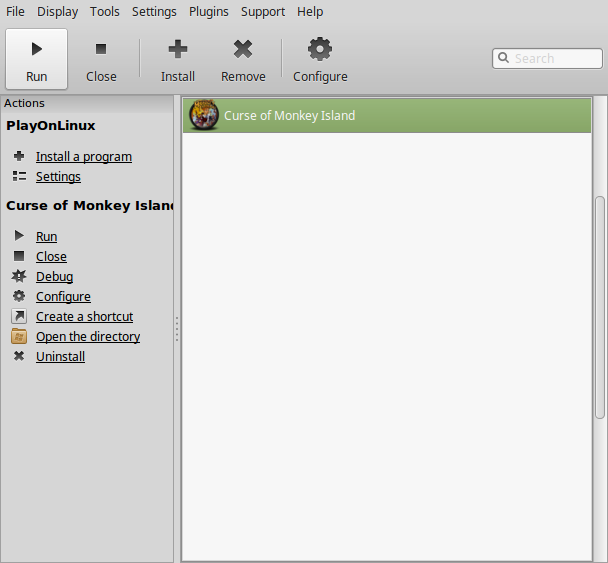Viewport: 608px width, 563px height.
Task: Click the search magnifier icon
Action: point(503,58)
